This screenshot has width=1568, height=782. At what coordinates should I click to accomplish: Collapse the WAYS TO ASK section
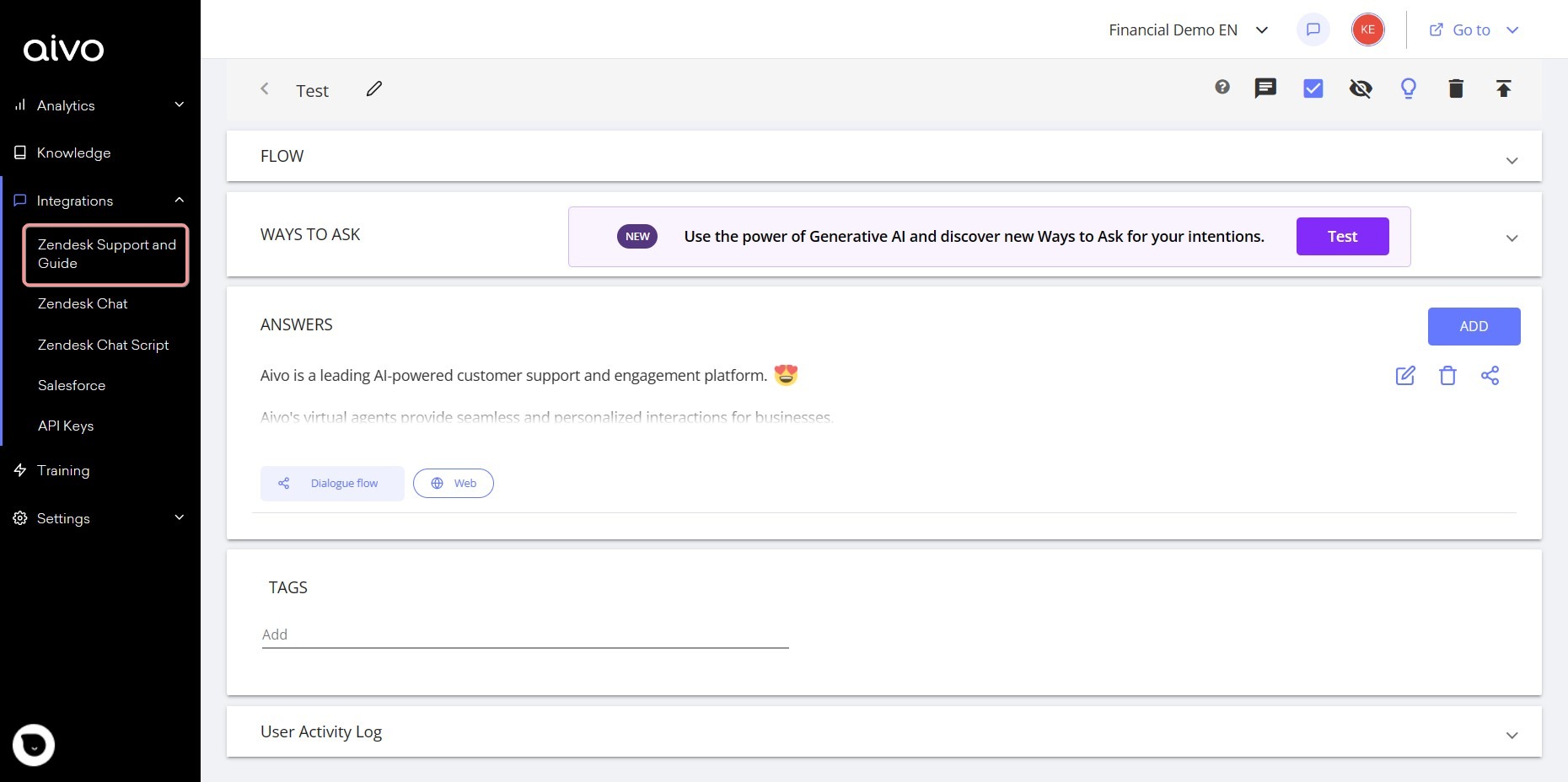1512,238
